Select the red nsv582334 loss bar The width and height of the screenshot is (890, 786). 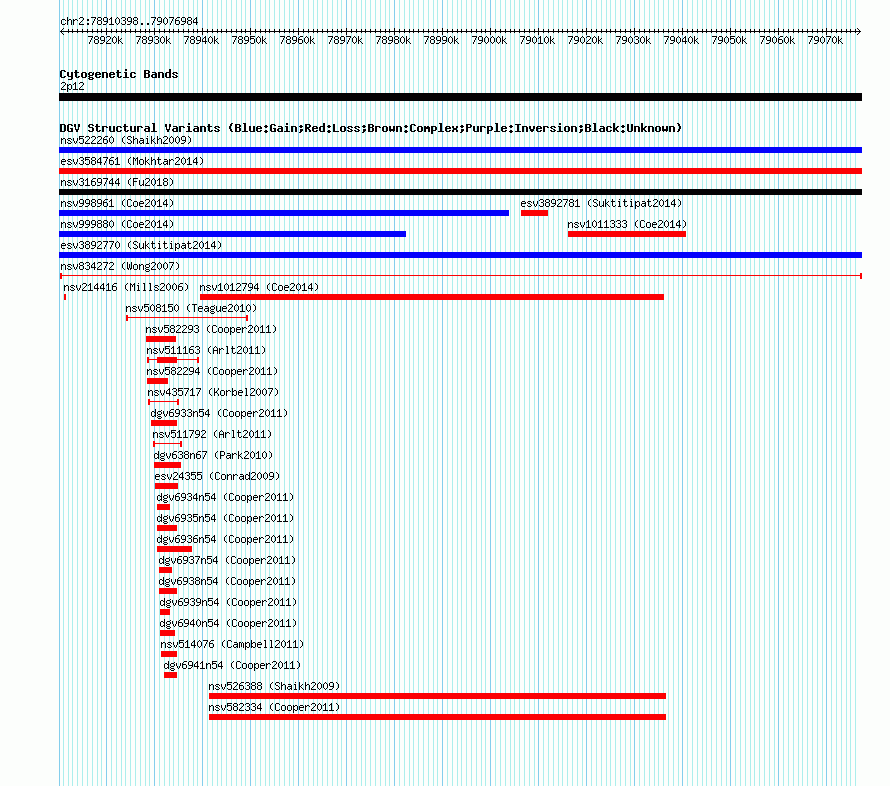pyautogui.click(x=437, y=717)
